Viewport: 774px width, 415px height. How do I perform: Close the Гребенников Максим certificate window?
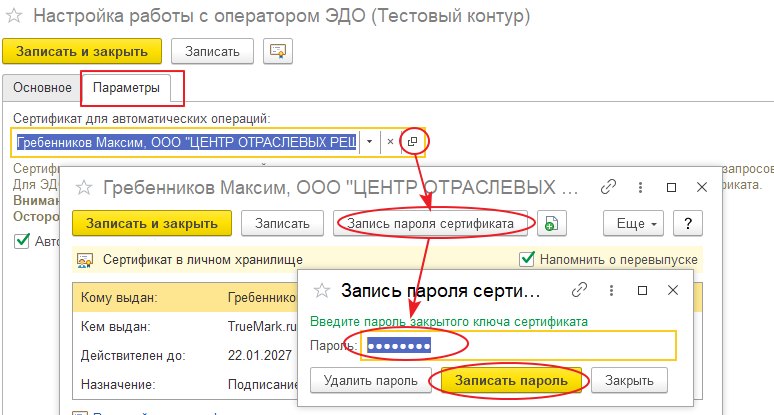[701, 187]
